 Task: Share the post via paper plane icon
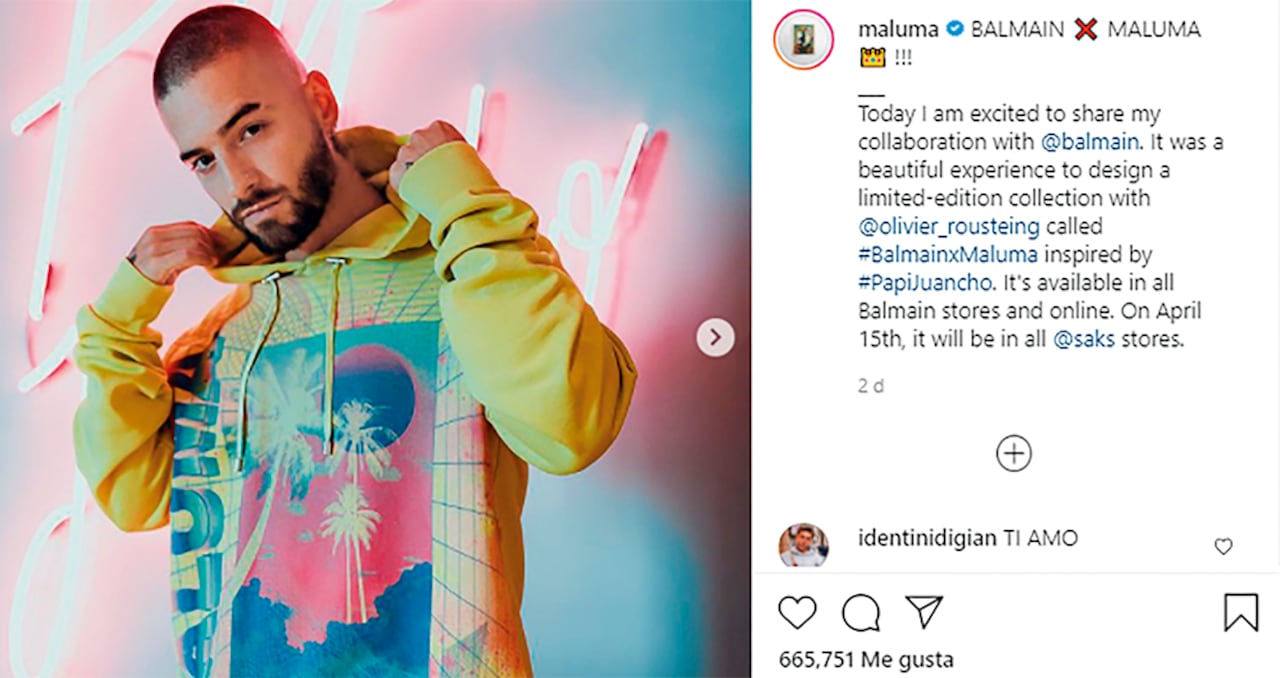[x=923, y=612]
